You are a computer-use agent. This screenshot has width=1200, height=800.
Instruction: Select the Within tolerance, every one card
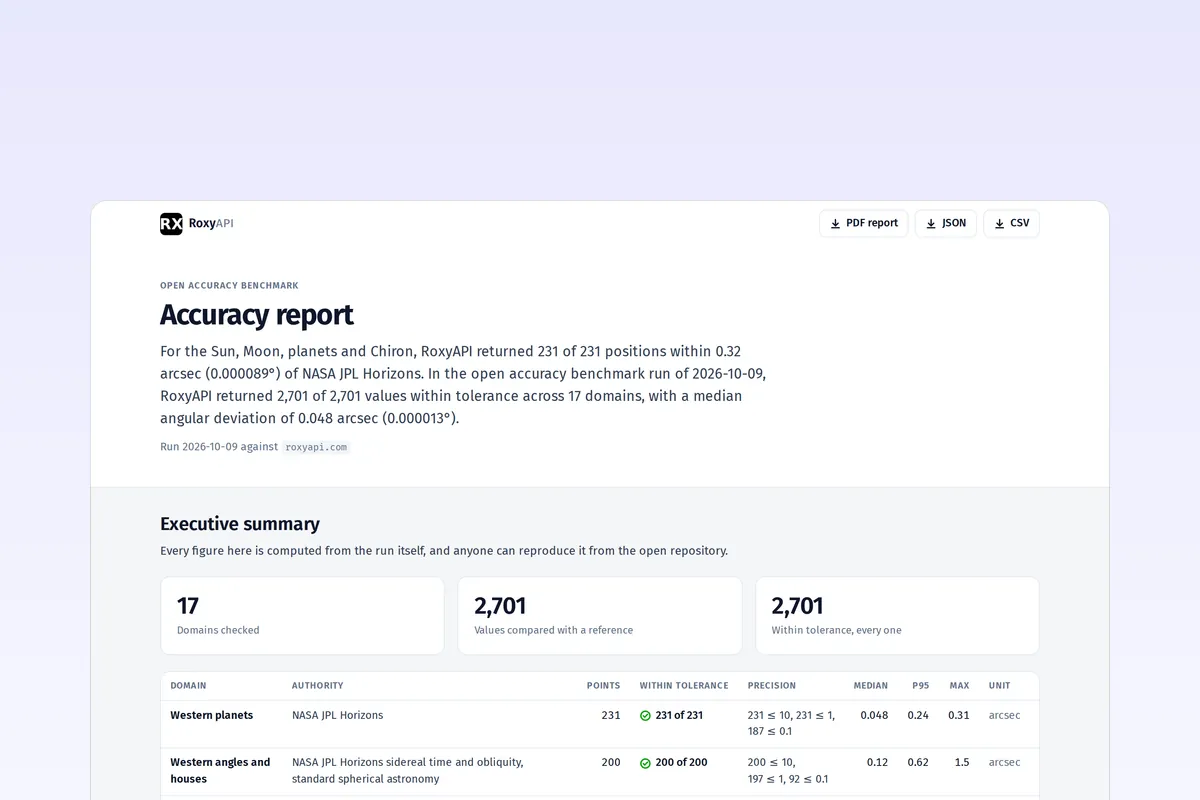tap(897, 616)
